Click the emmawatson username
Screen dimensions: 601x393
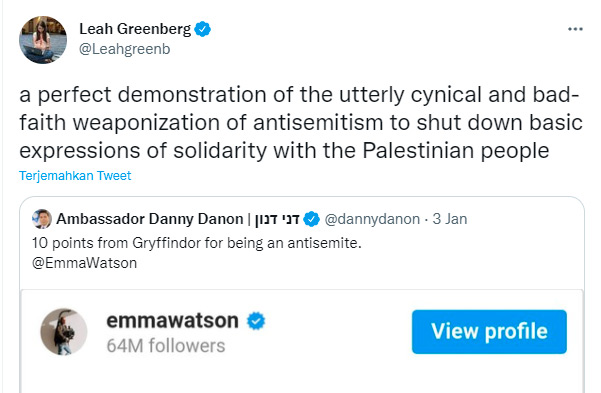tap(172, 321)
